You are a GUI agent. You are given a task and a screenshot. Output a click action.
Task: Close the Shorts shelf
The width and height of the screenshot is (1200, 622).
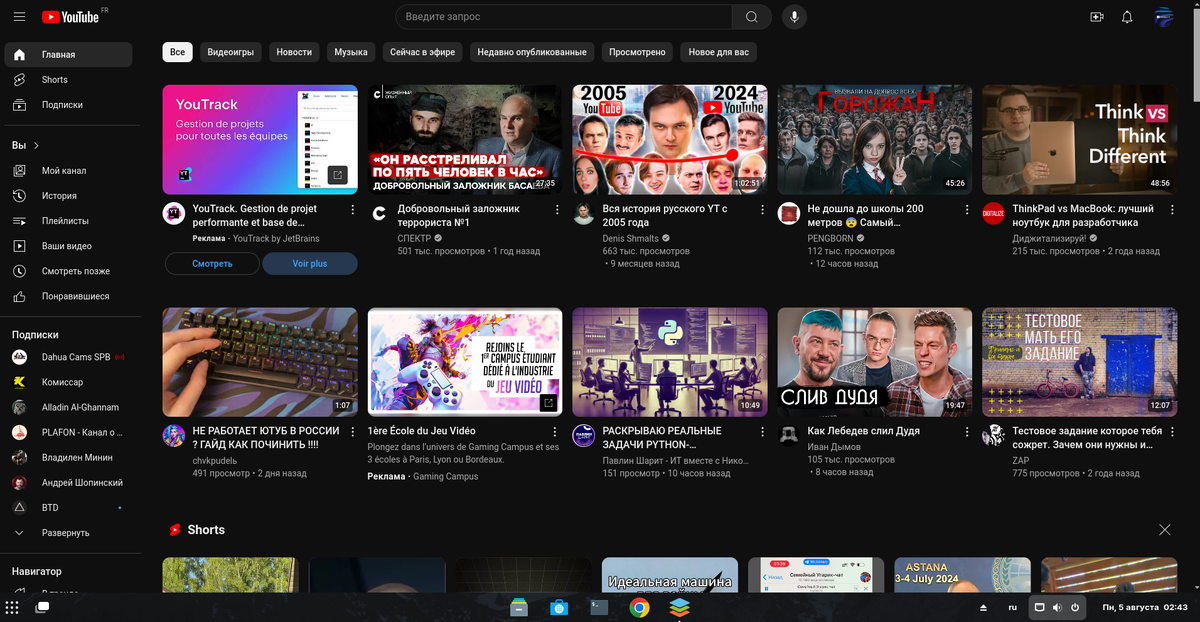click(1164, 530)
